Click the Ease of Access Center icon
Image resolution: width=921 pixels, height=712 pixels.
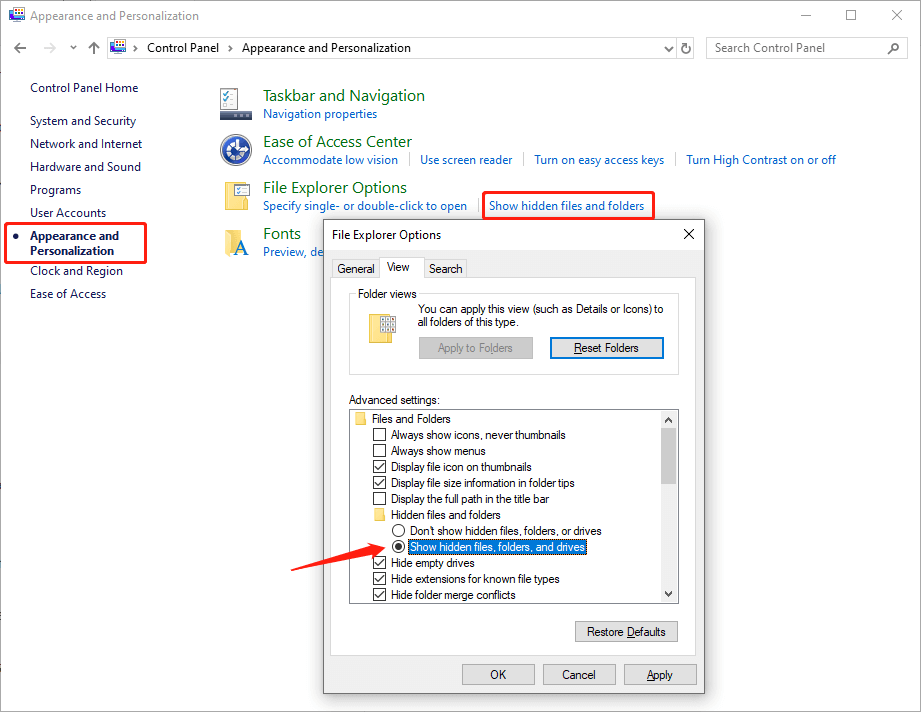[236, 150]
